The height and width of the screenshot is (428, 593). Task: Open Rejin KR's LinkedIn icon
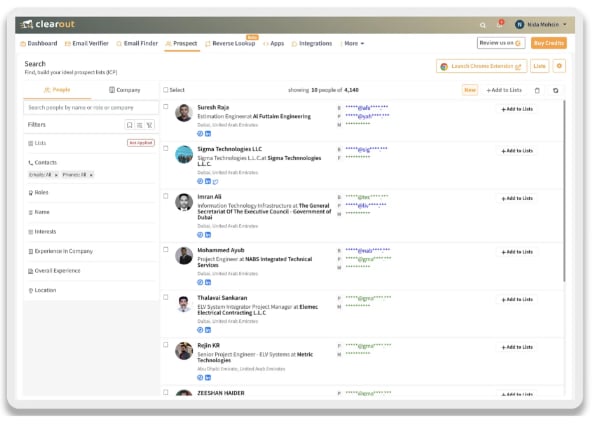tap(208, 378)
